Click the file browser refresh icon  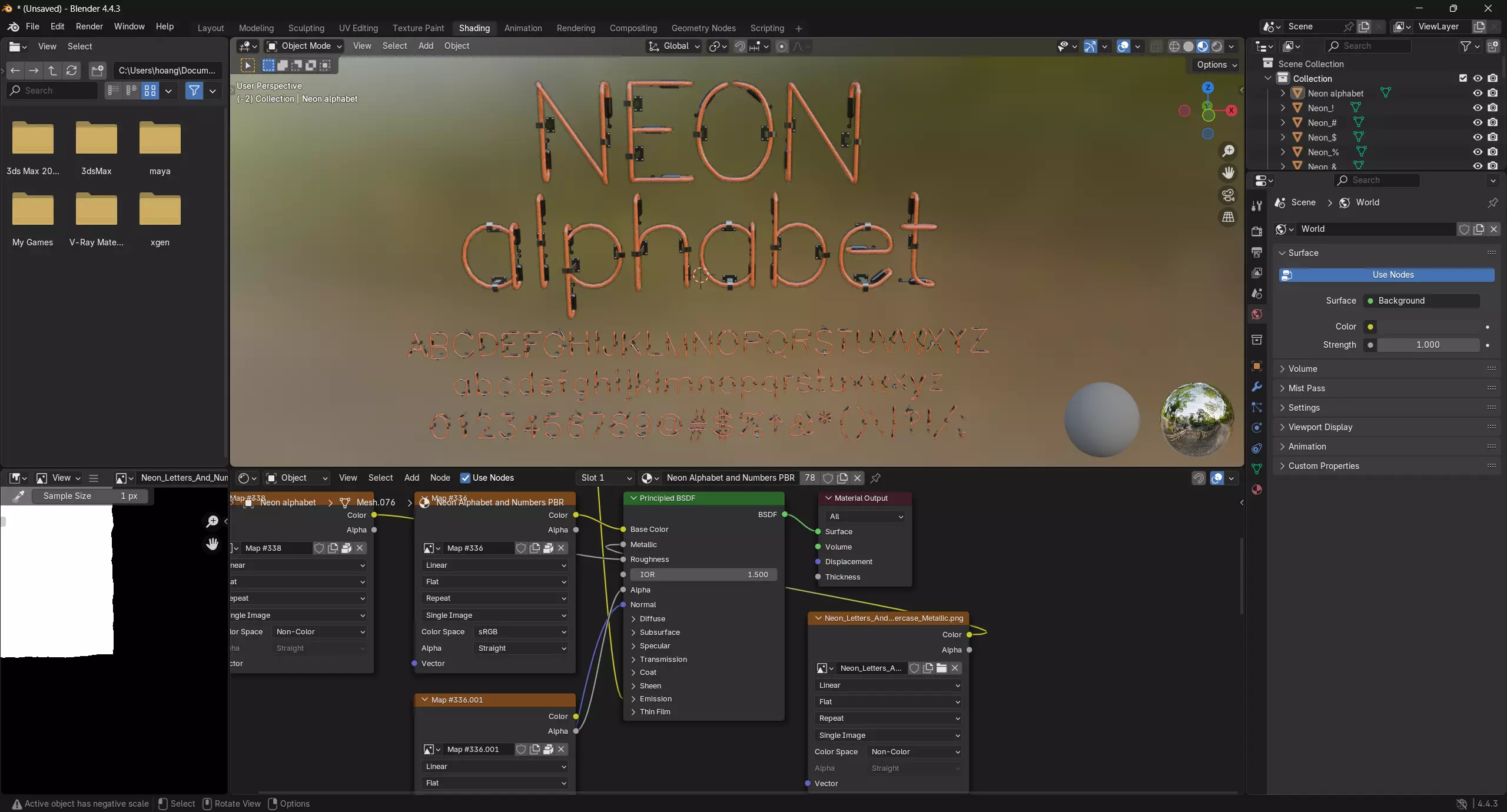pos(71,71)
